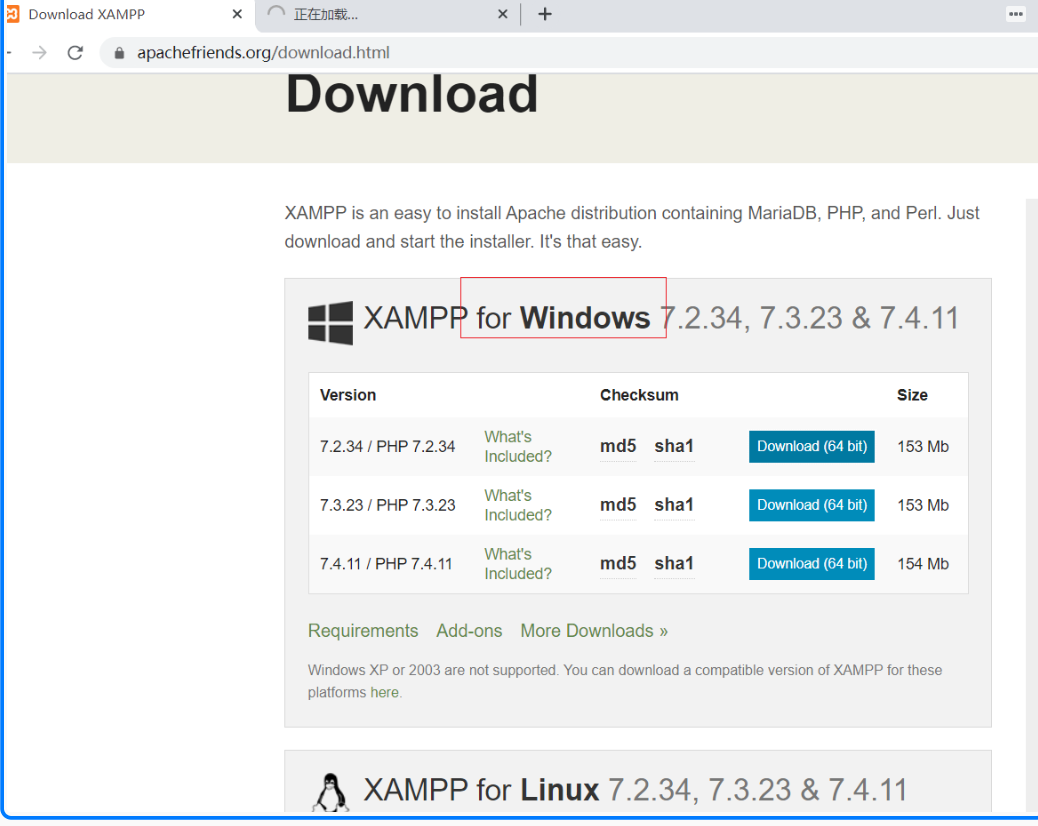Close the Download XAMPP tab
The image size is (1038, 826).
point(237,14)
